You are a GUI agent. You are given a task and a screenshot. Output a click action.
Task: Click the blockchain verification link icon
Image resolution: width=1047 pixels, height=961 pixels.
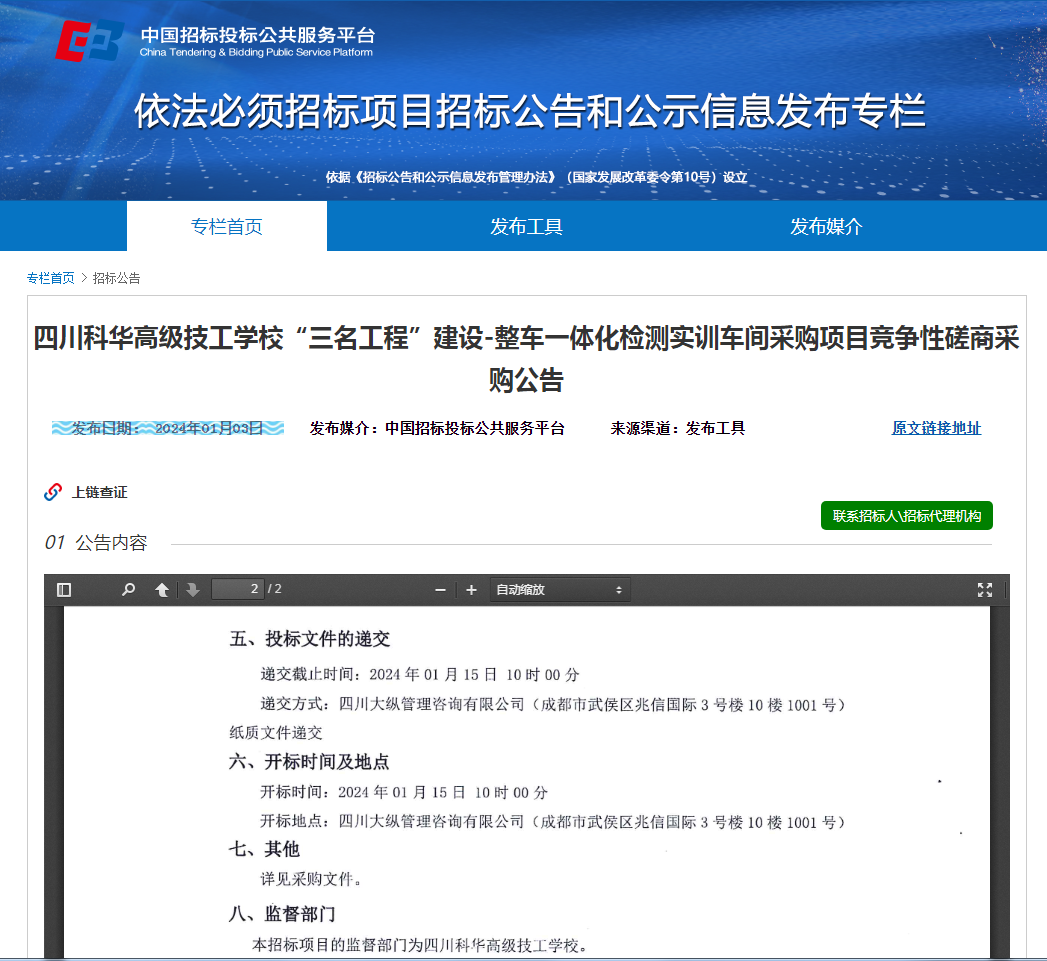53,492
